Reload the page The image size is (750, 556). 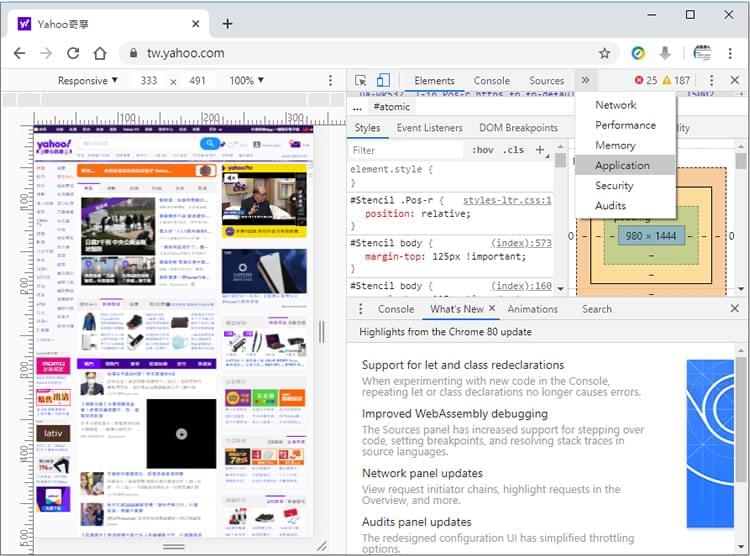pos(73,53)
